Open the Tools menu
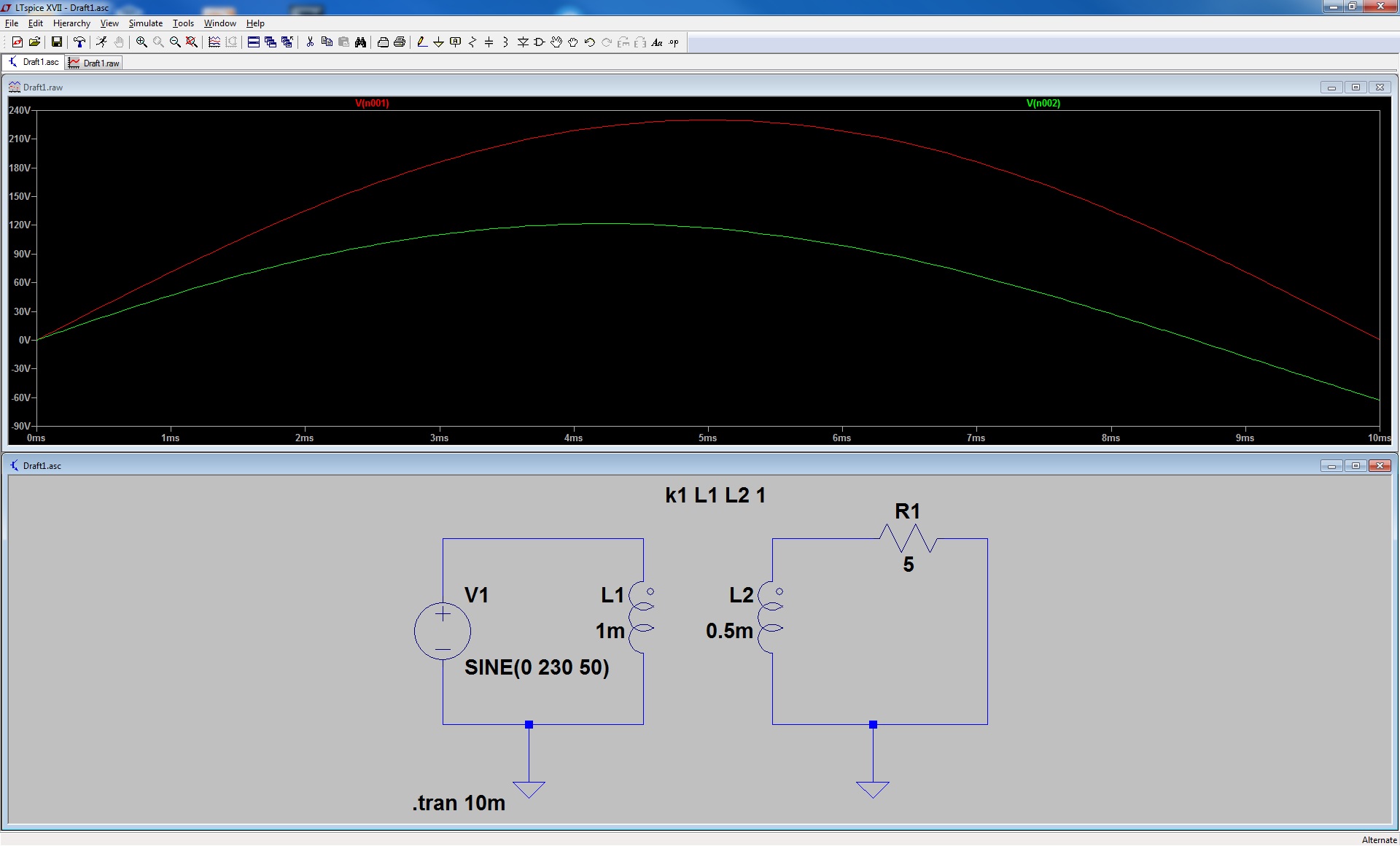 183,23
